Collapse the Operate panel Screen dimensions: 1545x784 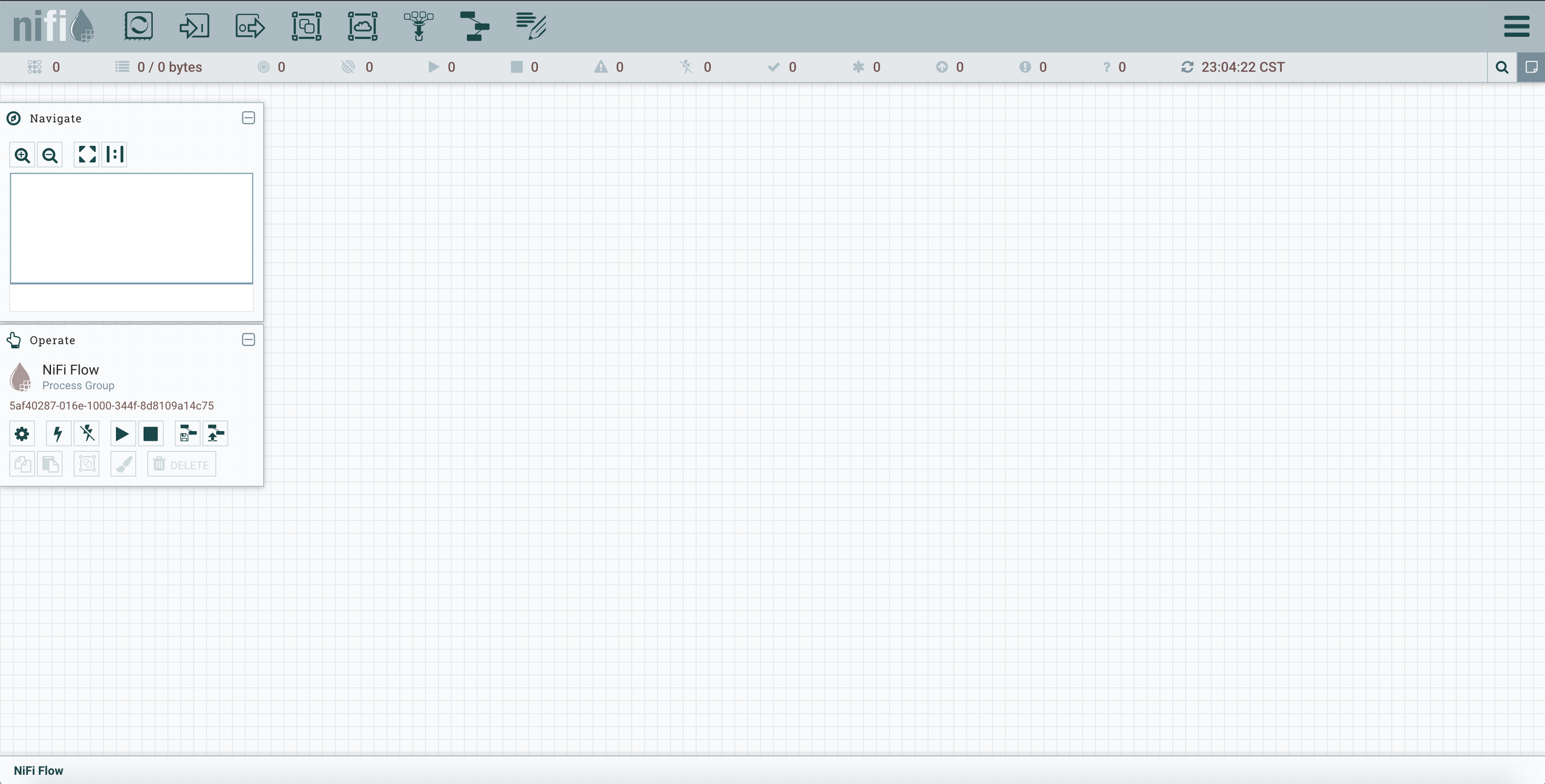coord(248,340)
